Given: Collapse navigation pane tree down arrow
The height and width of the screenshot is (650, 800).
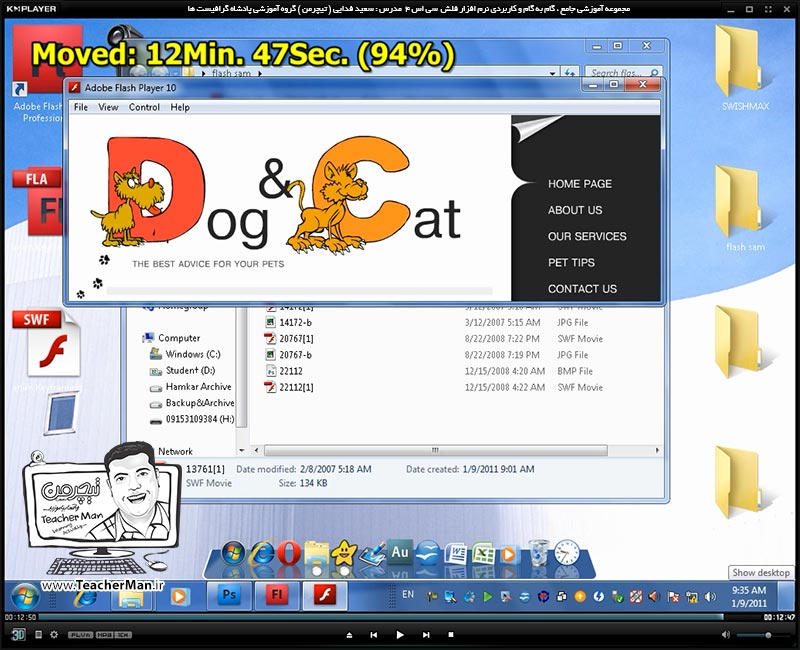Looking at the screenshot, I should click(x=242, y=451).
